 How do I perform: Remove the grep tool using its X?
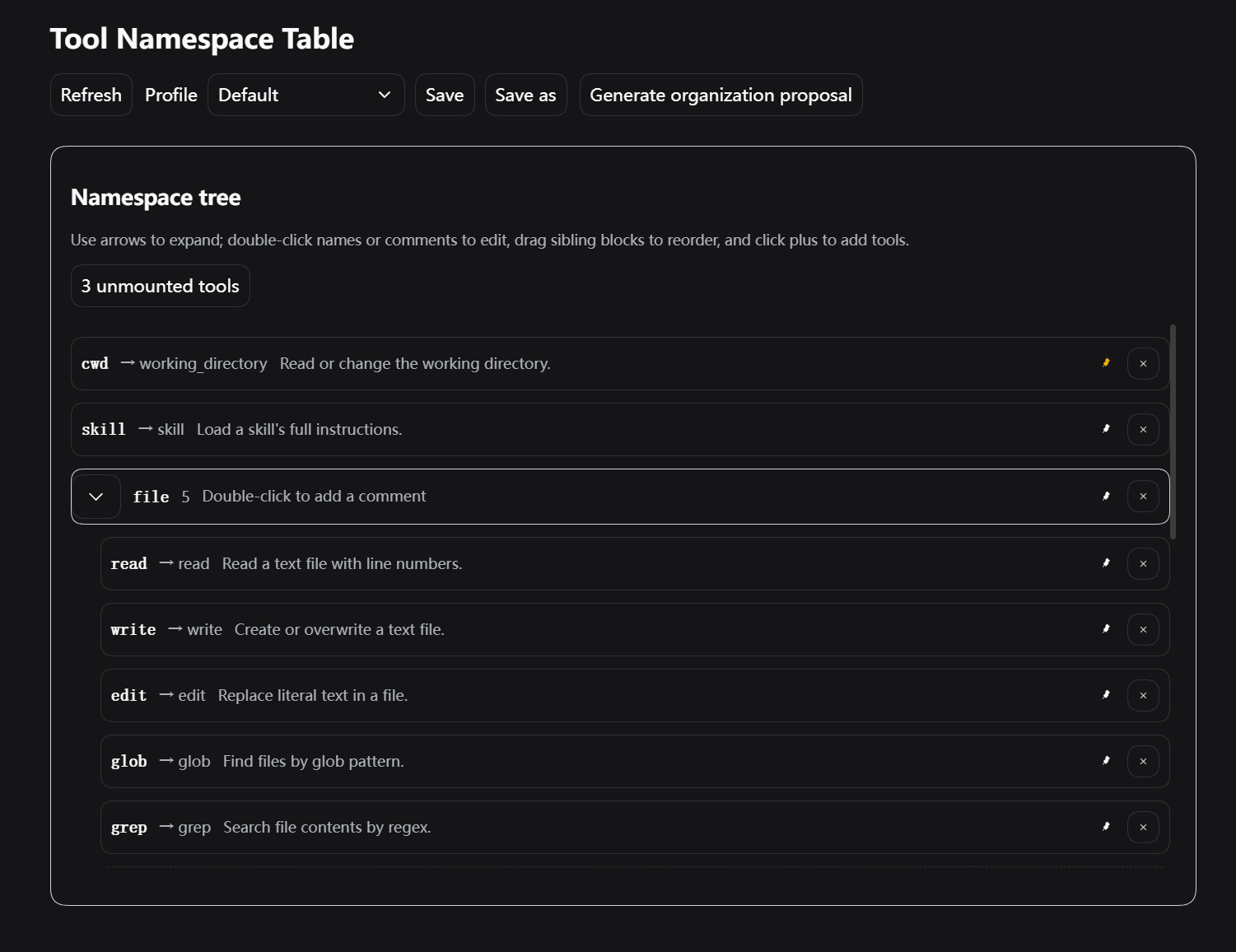(1143, 827)
